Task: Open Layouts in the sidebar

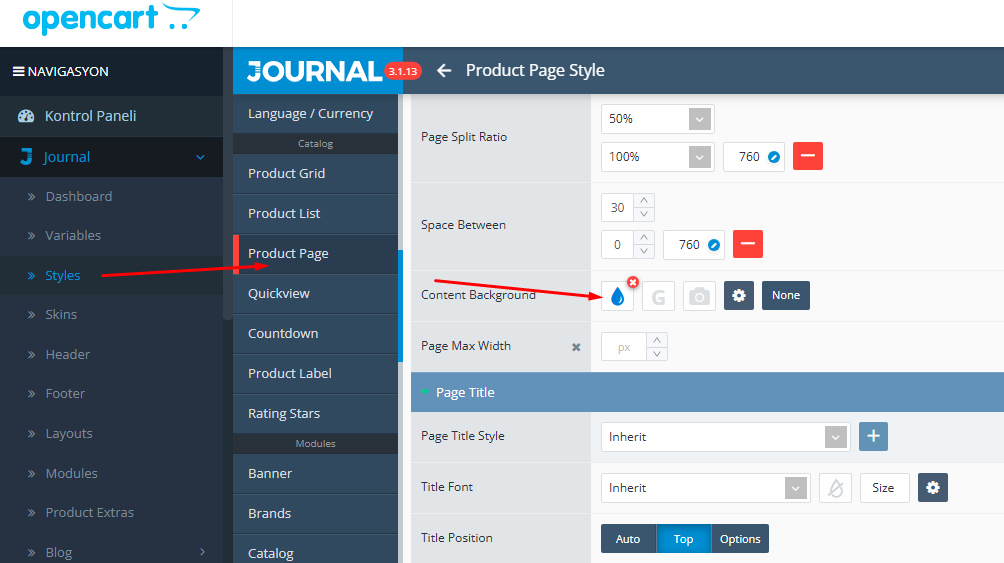Action: tap(69, 433)
